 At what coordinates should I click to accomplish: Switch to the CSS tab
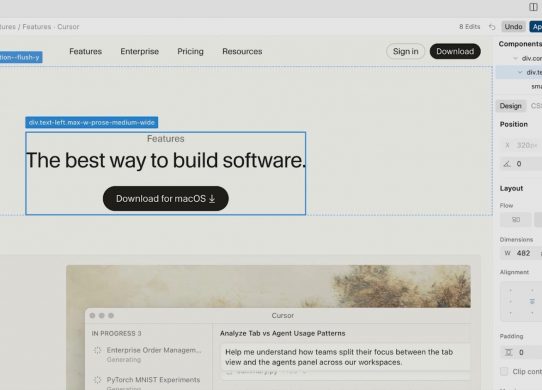(x=536, y=106)
